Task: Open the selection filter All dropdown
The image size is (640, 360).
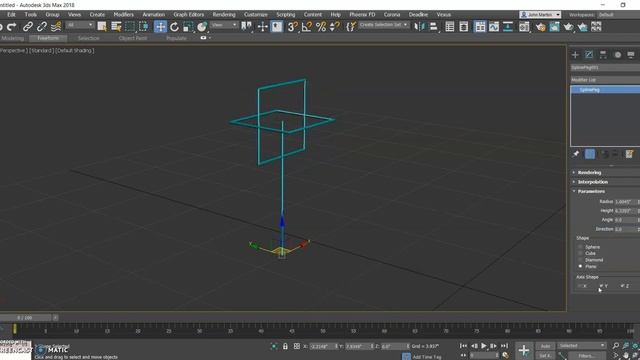Action: (80, 25)
